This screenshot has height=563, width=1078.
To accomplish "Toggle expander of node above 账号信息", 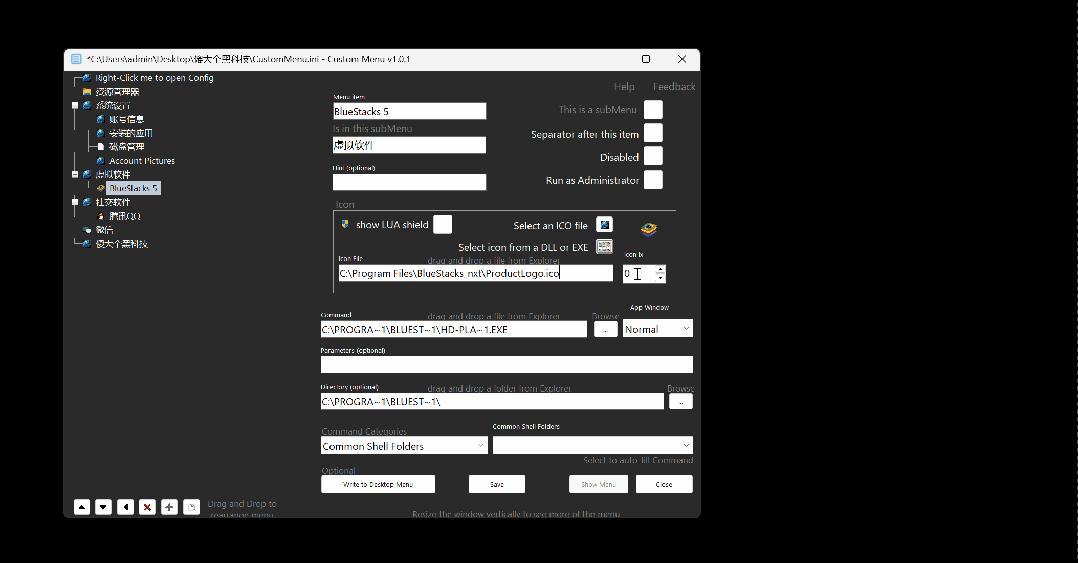I will 75,105.
